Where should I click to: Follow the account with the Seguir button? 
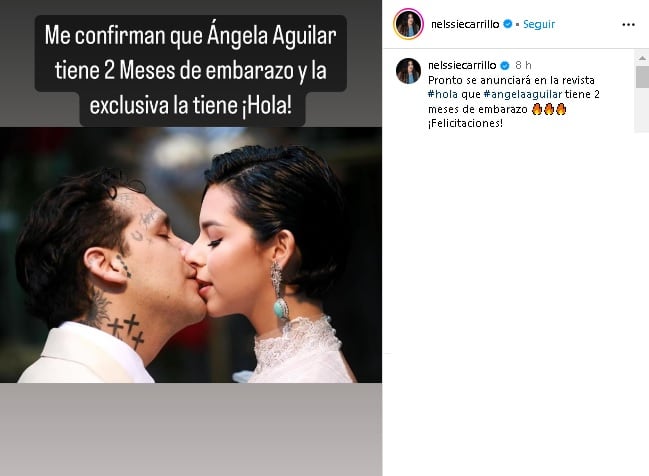(x=539, y=24)
